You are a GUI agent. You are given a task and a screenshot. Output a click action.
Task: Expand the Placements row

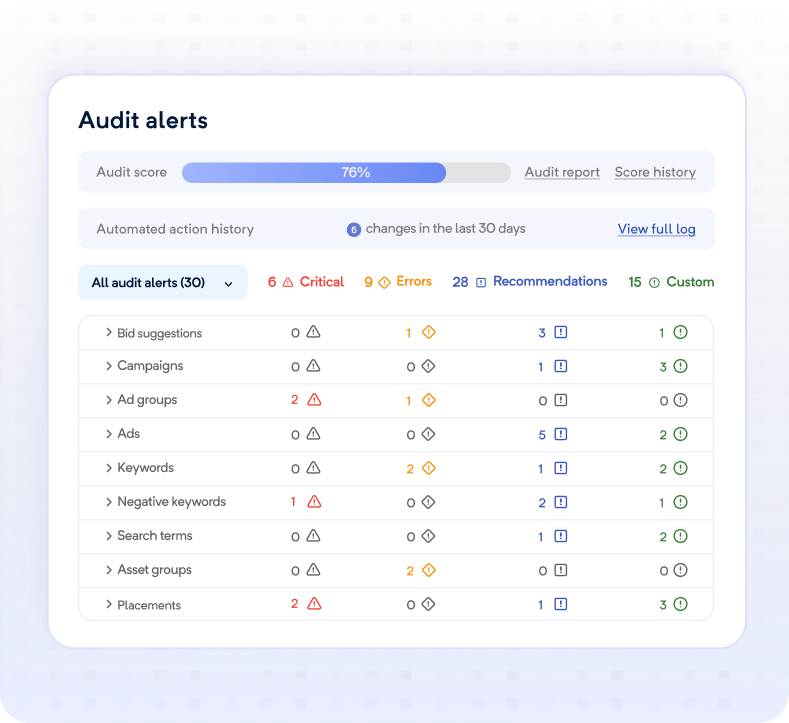[108, 604]
